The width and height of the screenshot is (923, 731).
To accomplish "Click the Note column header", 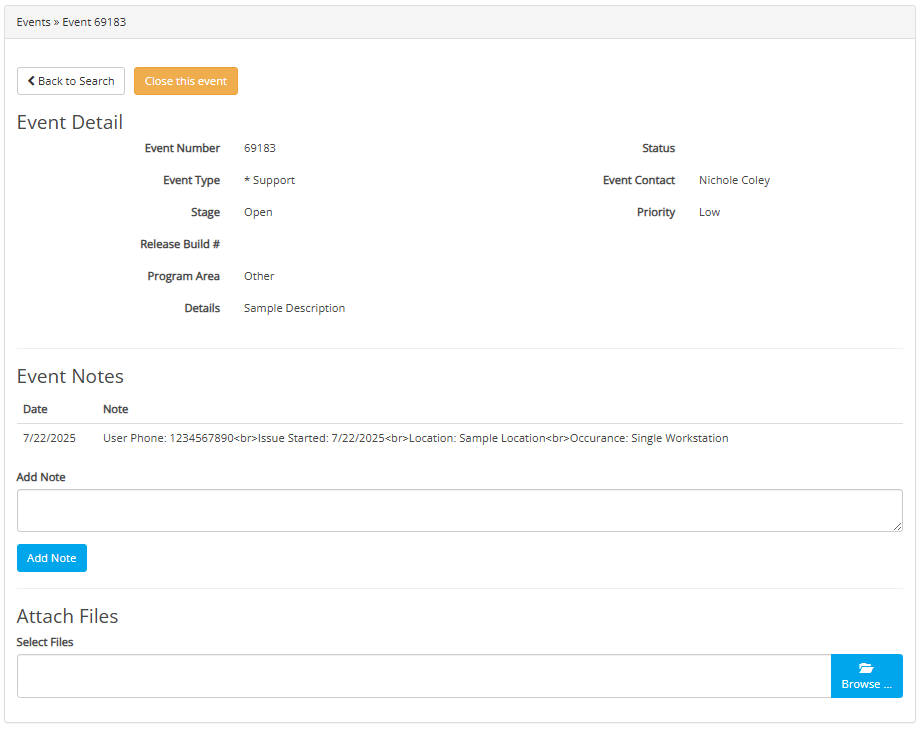I will 115,409.
